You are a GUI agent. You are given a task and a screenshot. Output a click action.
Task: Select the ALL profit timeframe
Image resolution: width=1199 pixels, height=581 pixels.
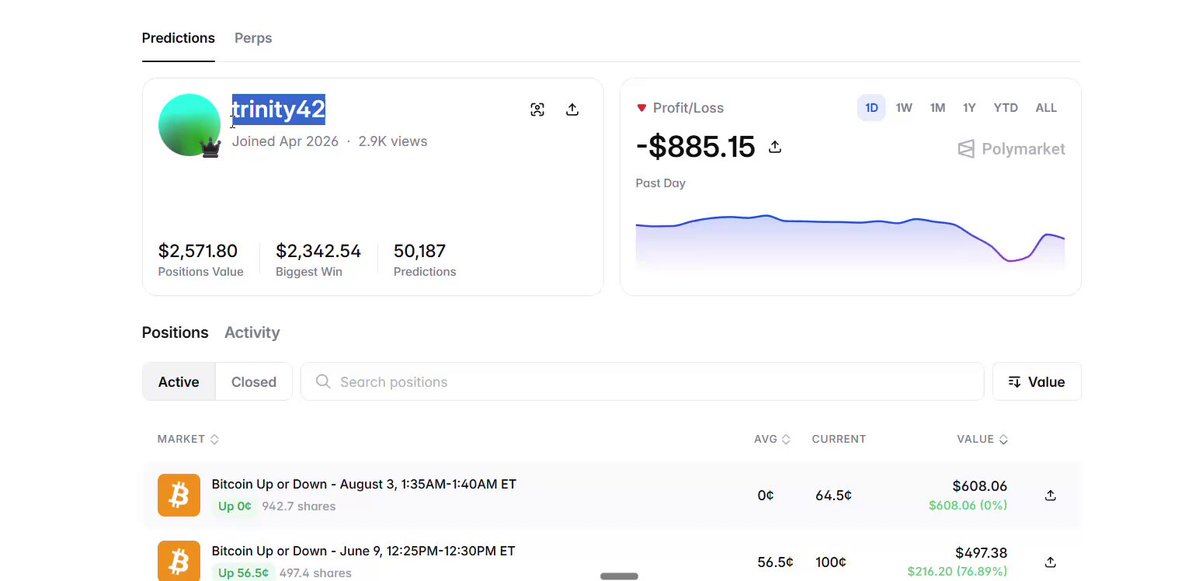(1046, 108)
